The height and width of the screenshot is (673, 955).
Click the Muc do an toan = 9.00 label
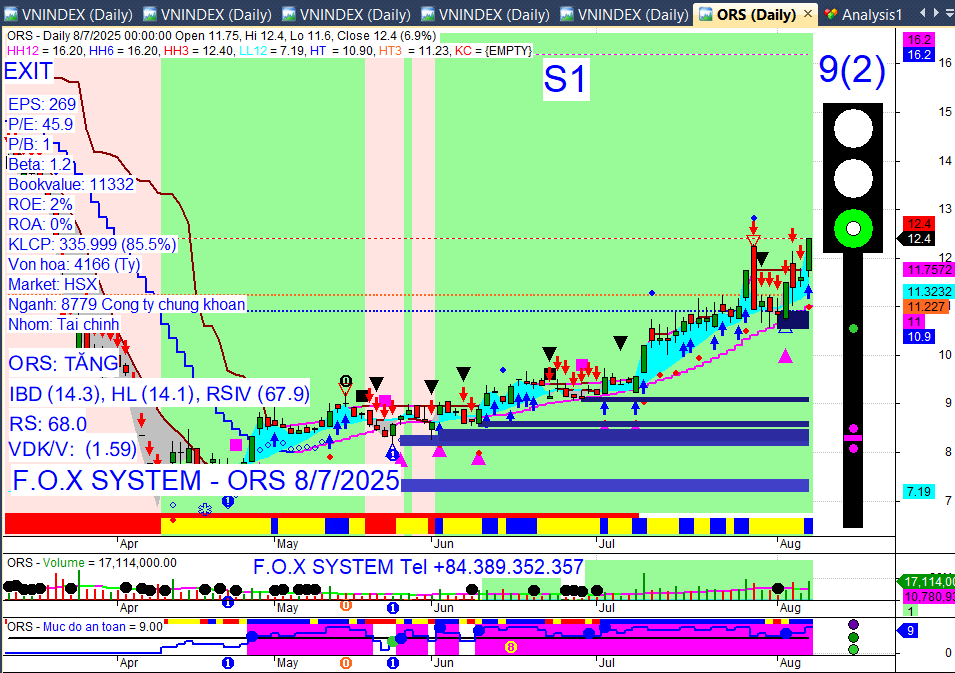click(85, 627)
